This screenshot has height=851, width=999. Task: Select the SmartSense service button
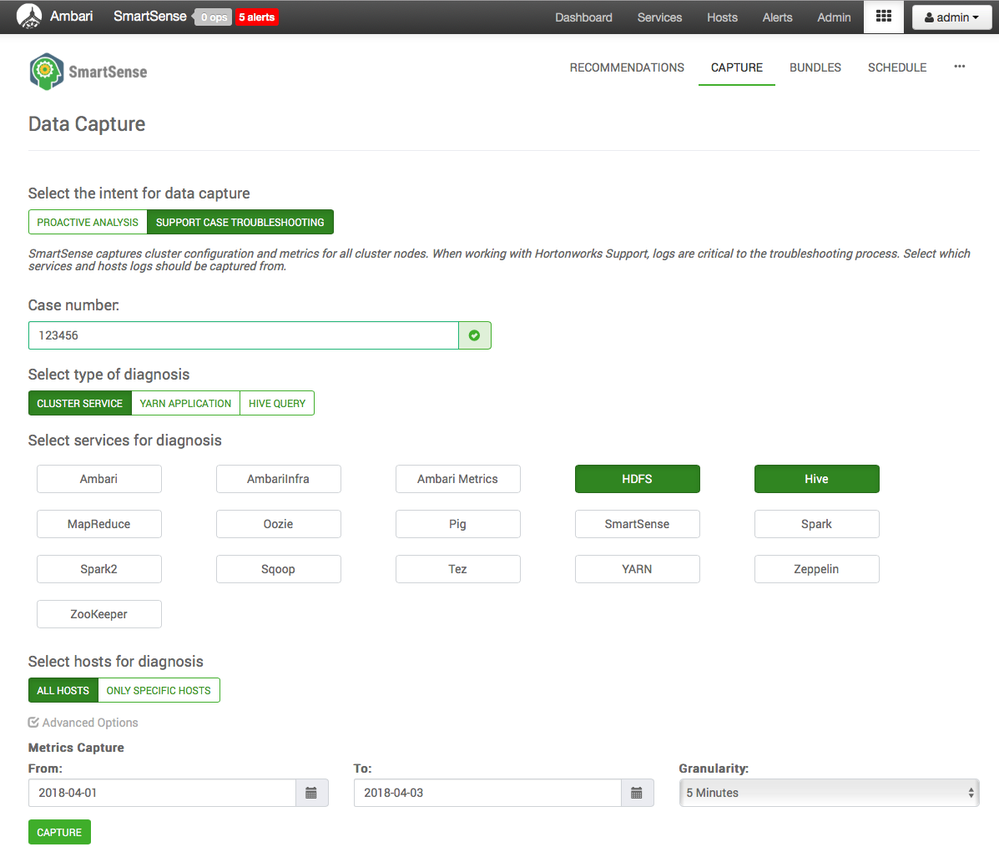point(637,524)
